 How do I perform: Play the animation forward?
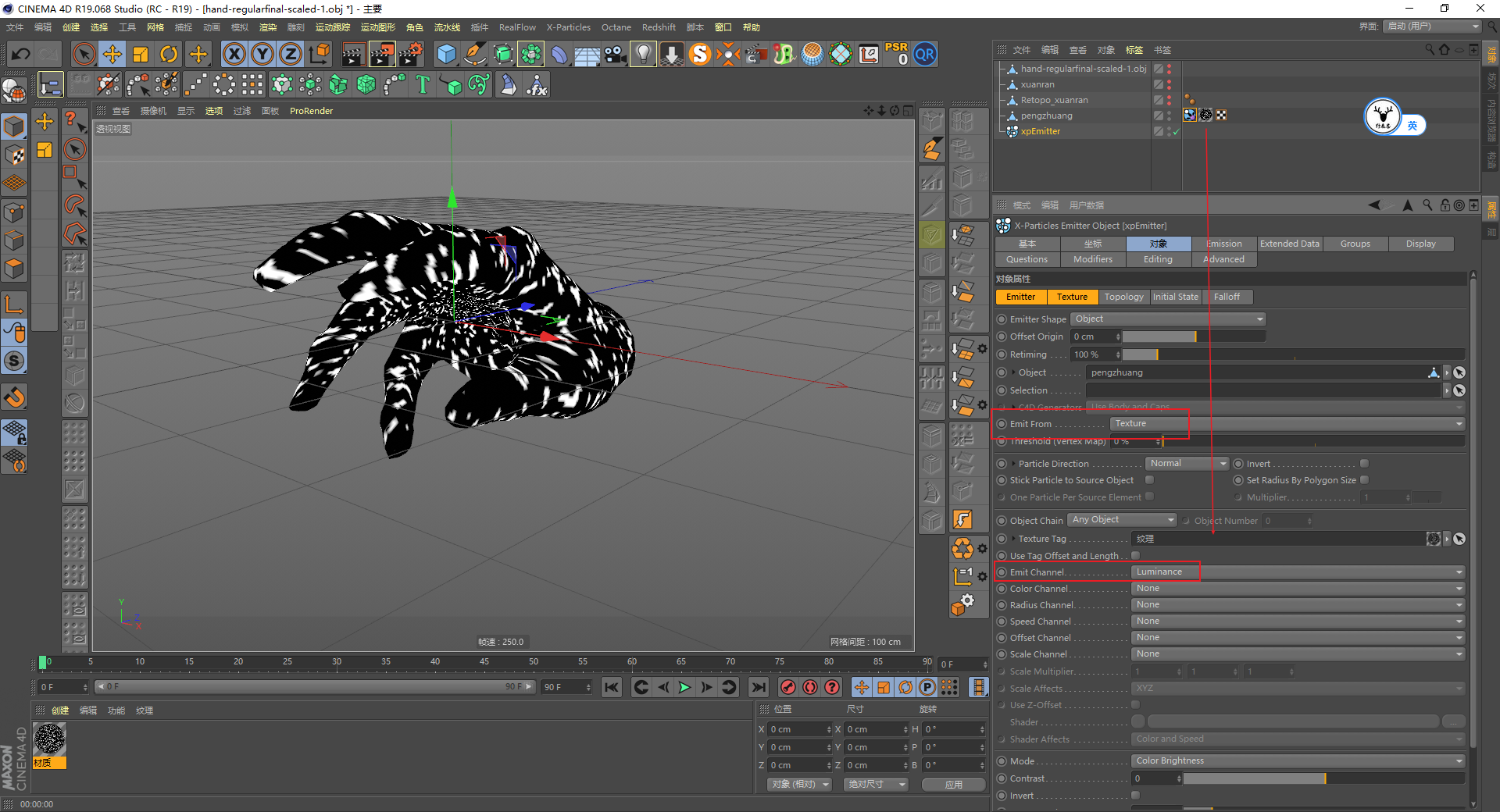pos(684,687)
